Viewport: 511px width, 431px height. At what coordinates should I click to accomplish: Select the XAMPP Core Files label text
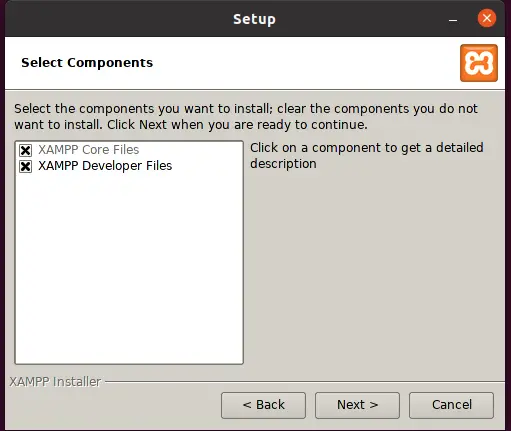click(x=89, y=150)
